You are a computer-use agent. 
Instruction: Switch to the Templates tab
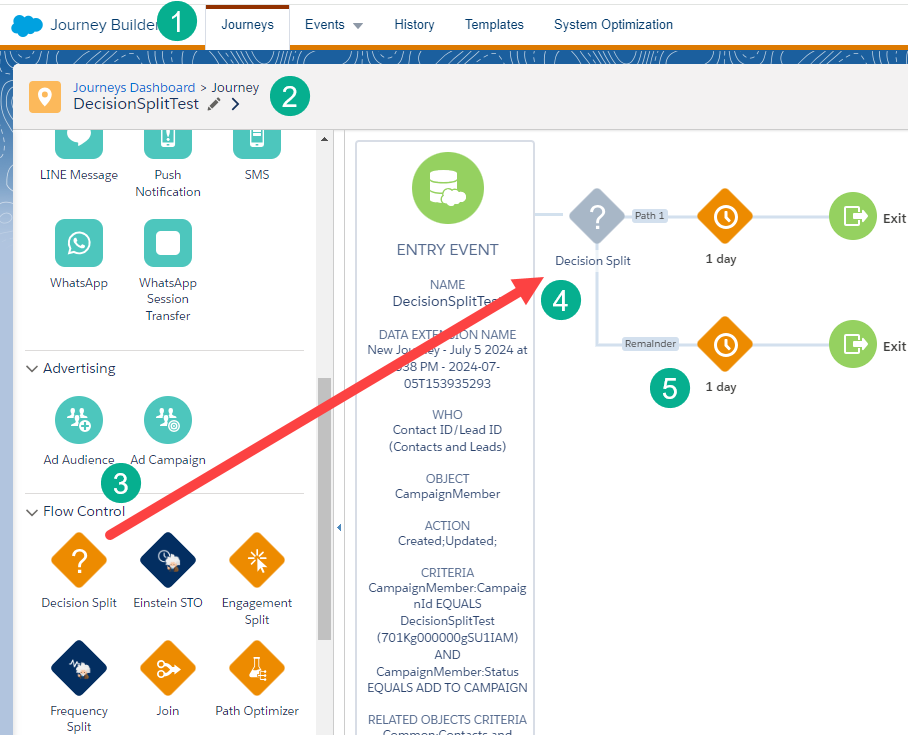click(x=494, y=24)
